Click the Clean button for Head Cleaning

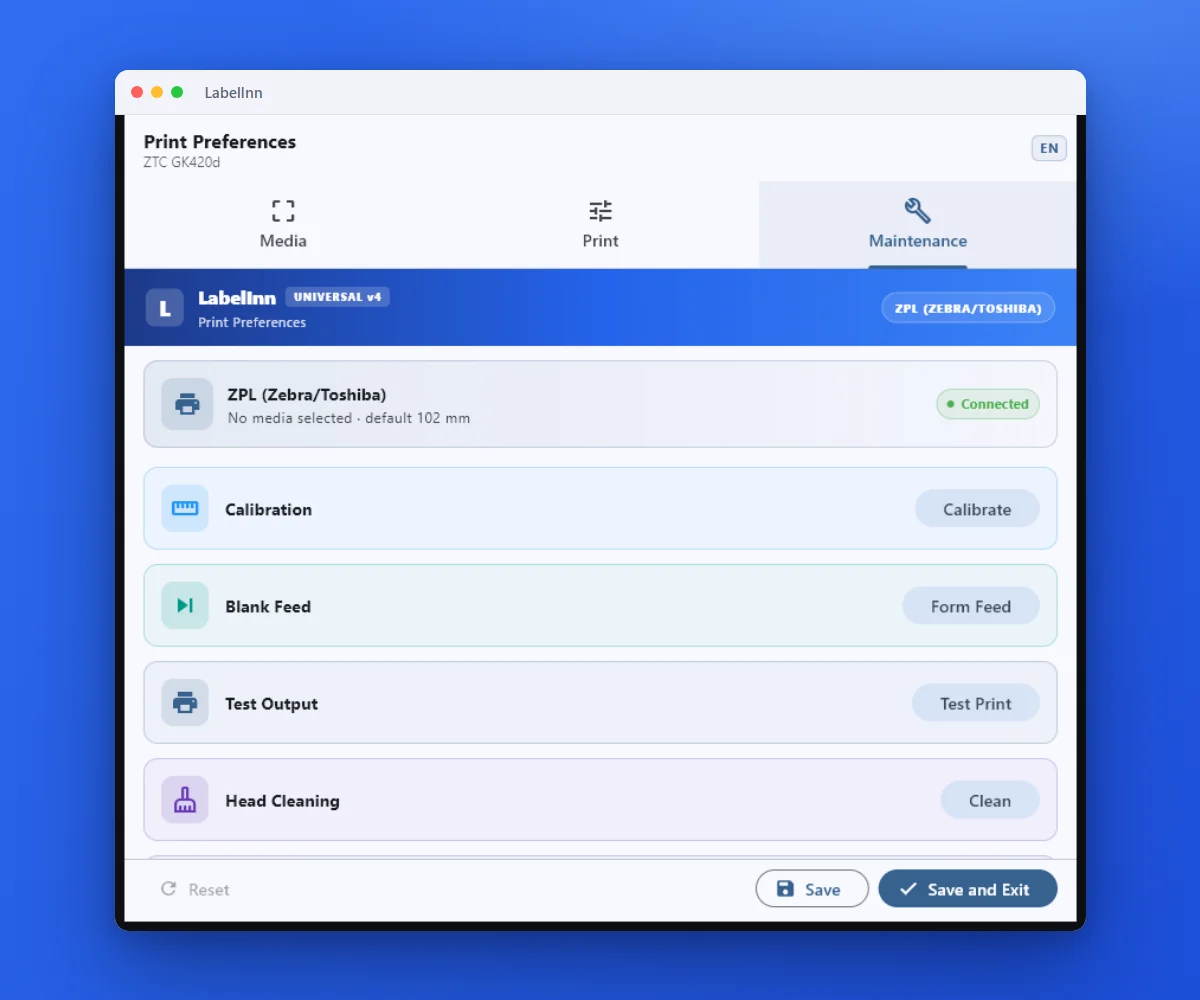tap(990, 799)
